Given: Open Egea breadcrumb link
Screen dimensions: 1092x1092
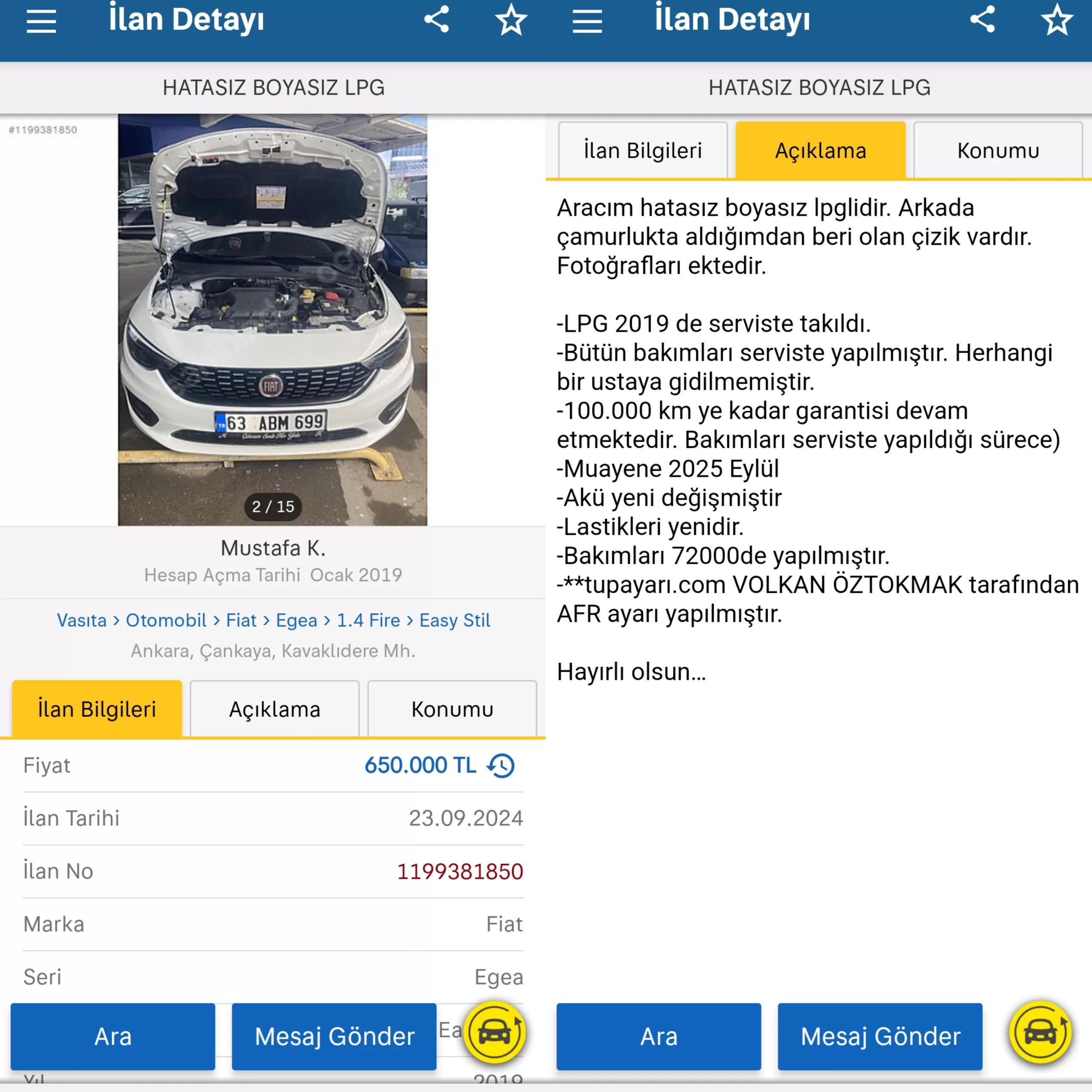Looking at the screenshot, I should click(297, 621).
